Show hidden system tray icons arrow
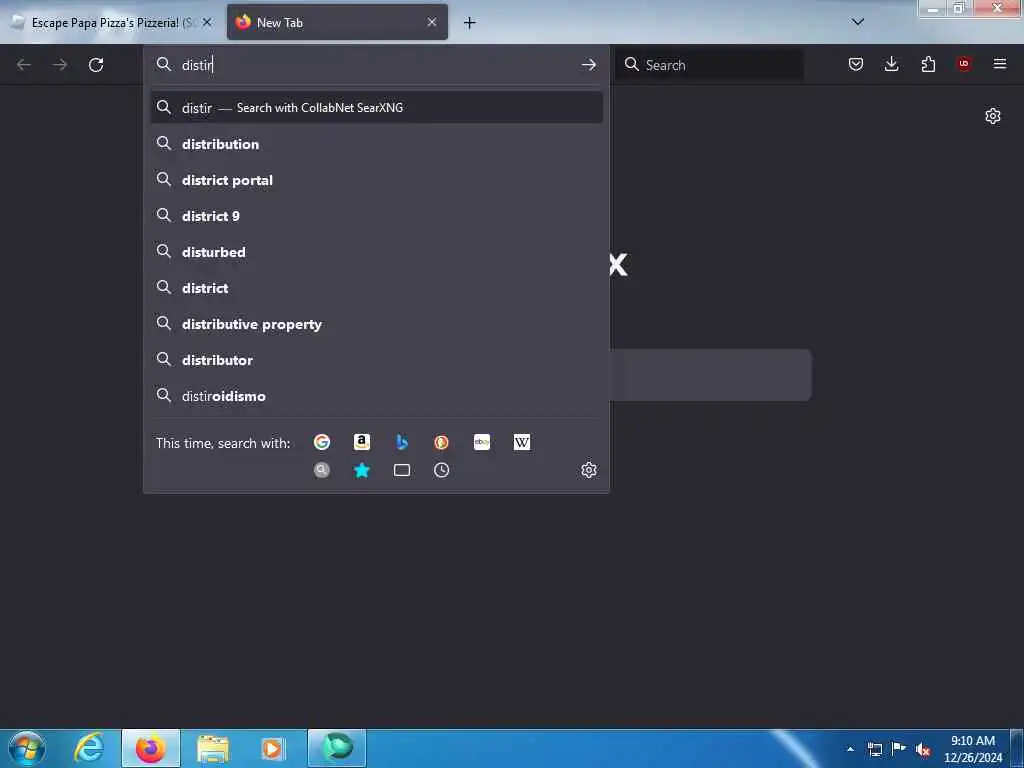Image resolution: width=1024 pixels, height=768 pixels. click(x=850, y=749)
